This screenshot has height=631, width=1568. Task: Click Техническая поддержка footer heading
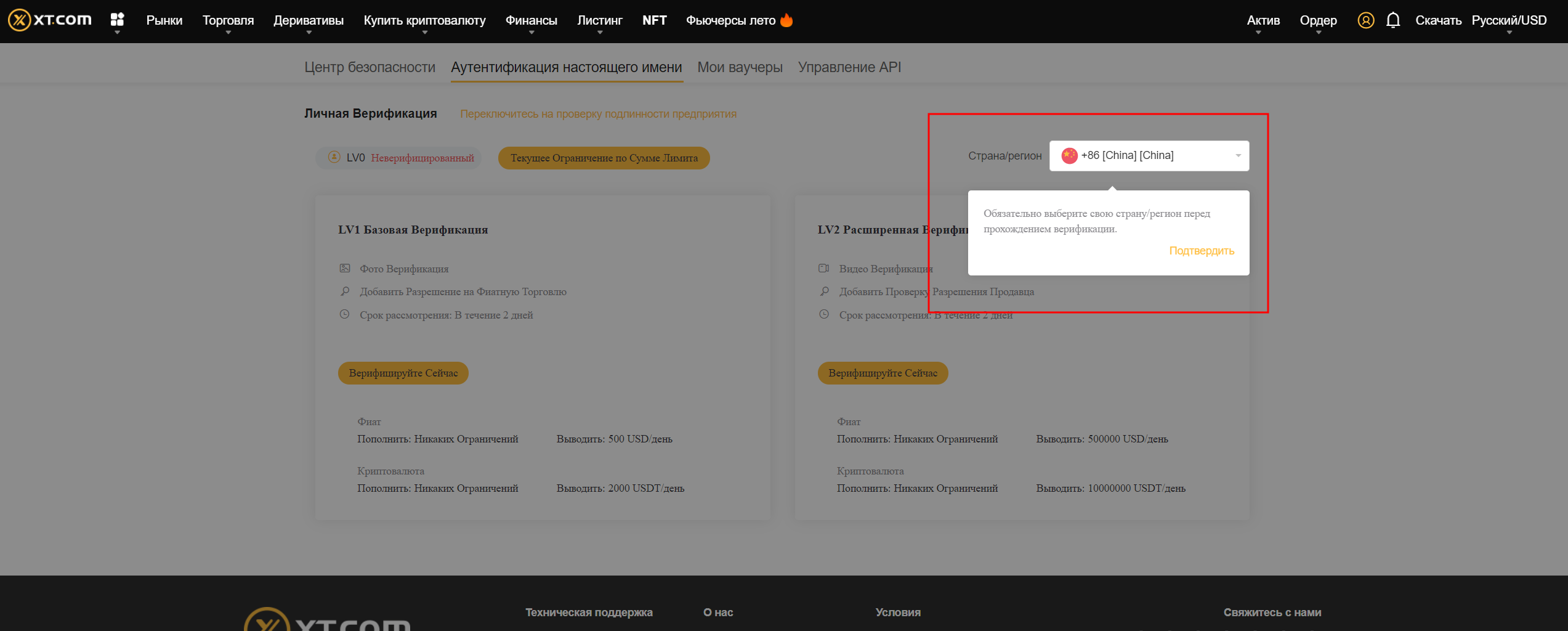click(589, 612)
